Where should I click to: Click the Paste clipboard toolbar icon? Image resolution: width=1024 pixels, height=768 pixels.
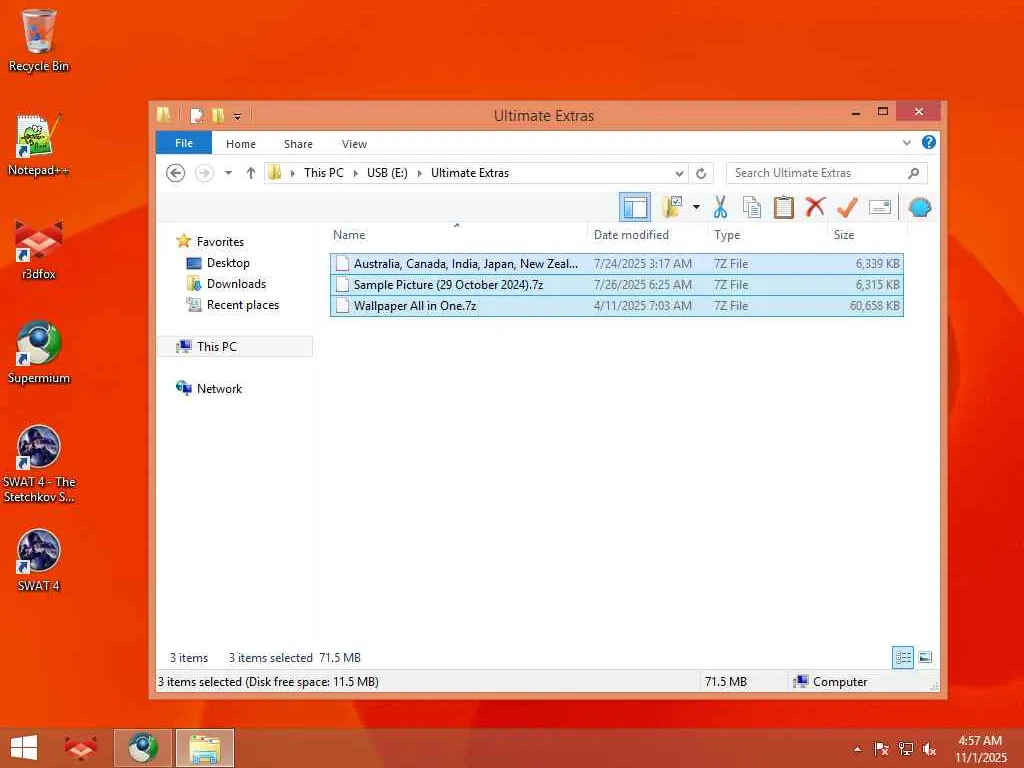click(783, 208)
